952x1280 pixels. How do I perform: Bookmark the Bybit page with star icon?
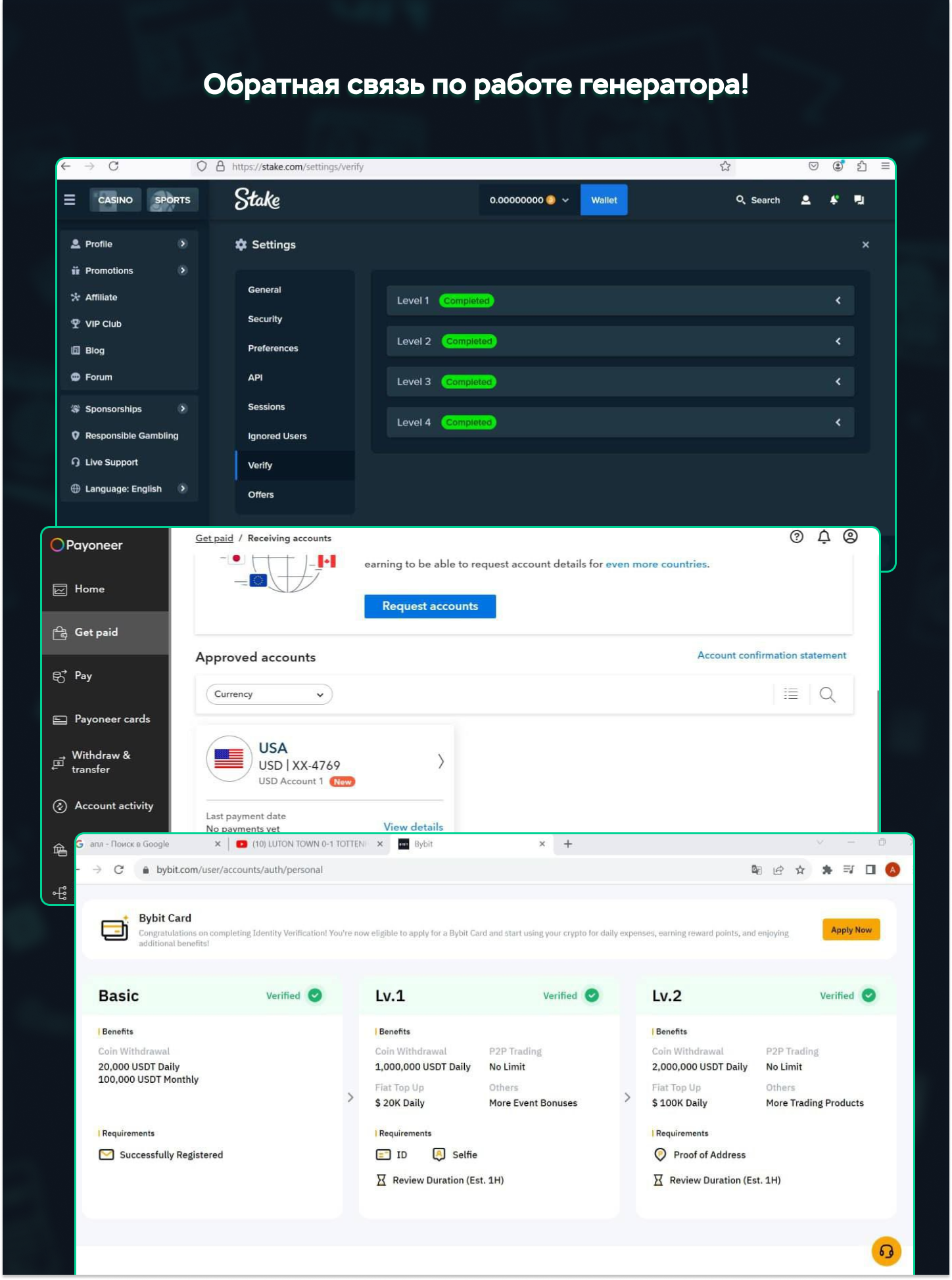click(x=799, y=870)
